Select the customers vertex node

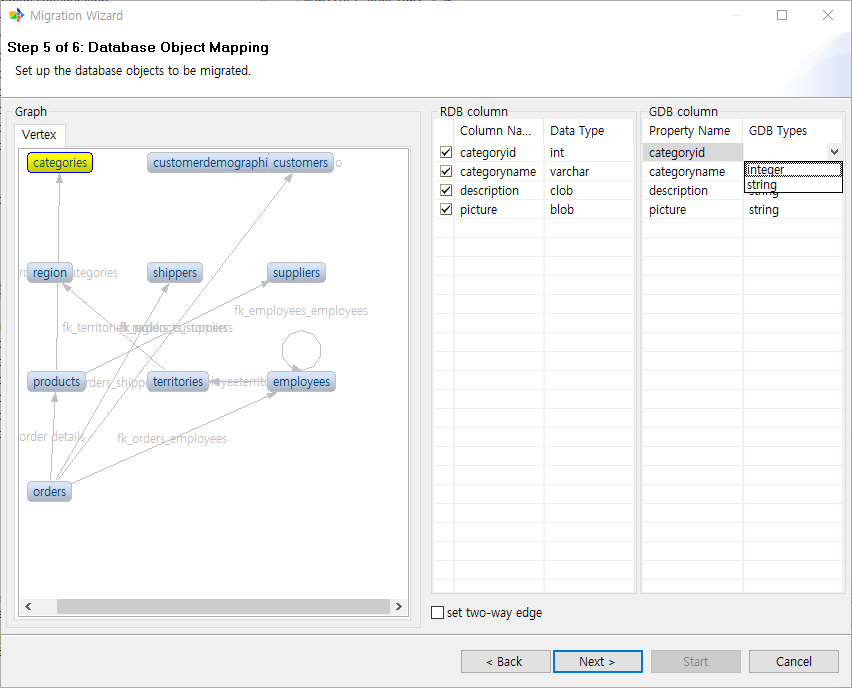point(300,163)
